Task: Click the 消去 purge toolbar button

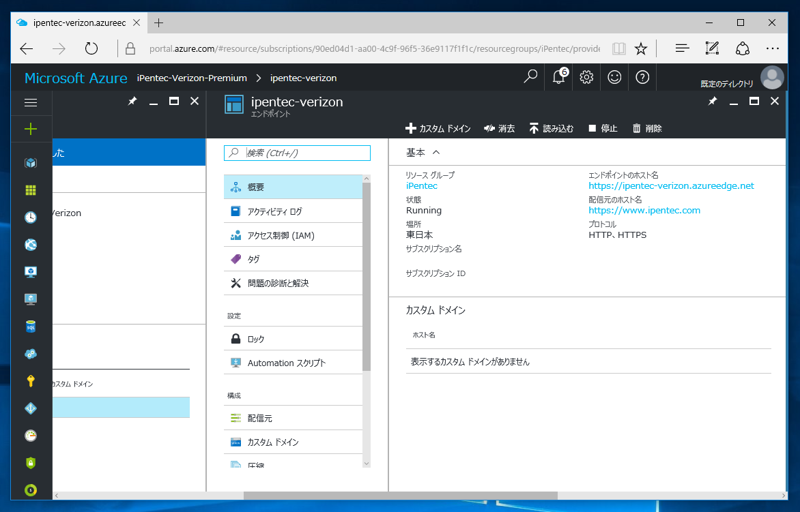Action: (499, 129)
